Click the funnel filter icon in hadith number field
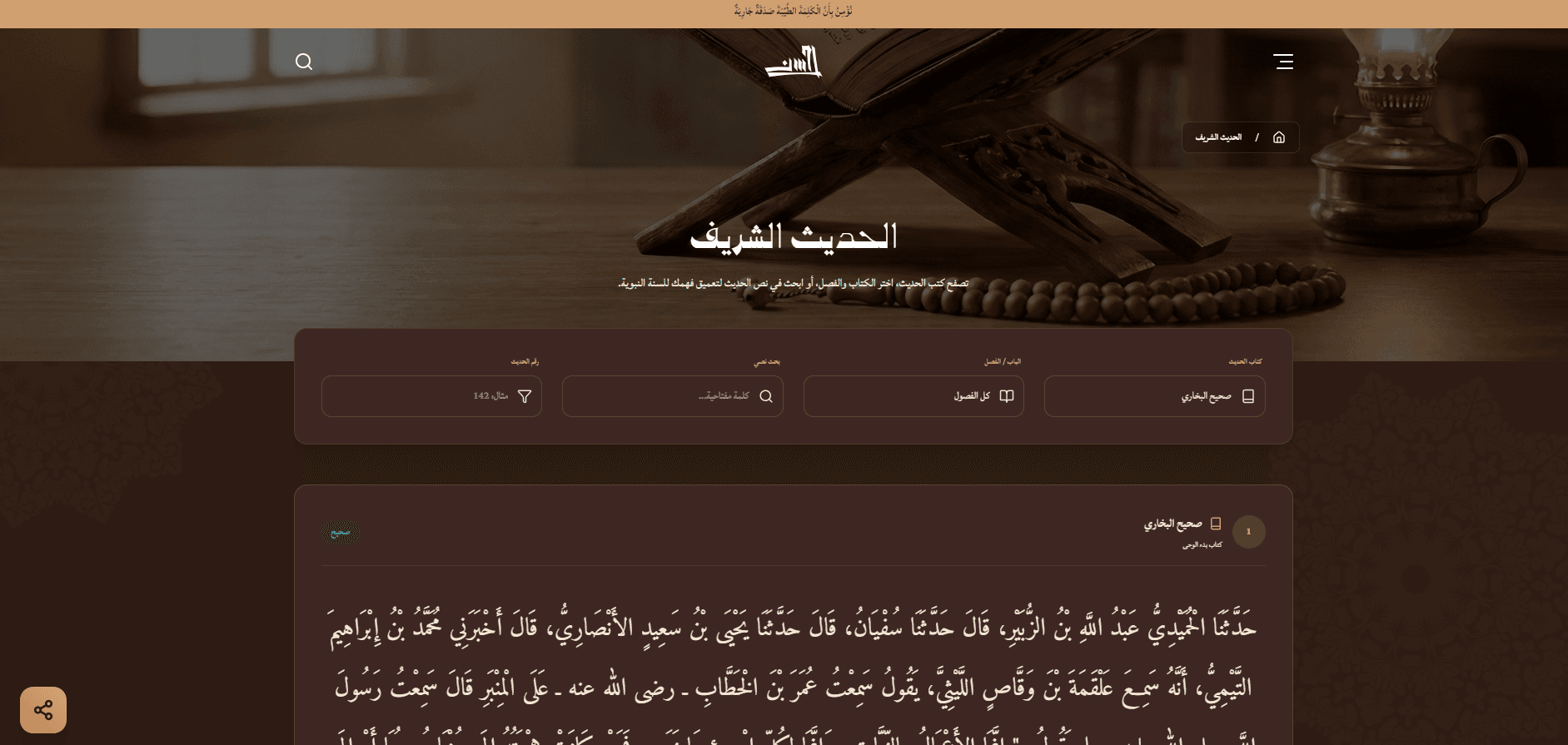The height and width of the screenshot is (745, 1568). (x=525, y=396)
